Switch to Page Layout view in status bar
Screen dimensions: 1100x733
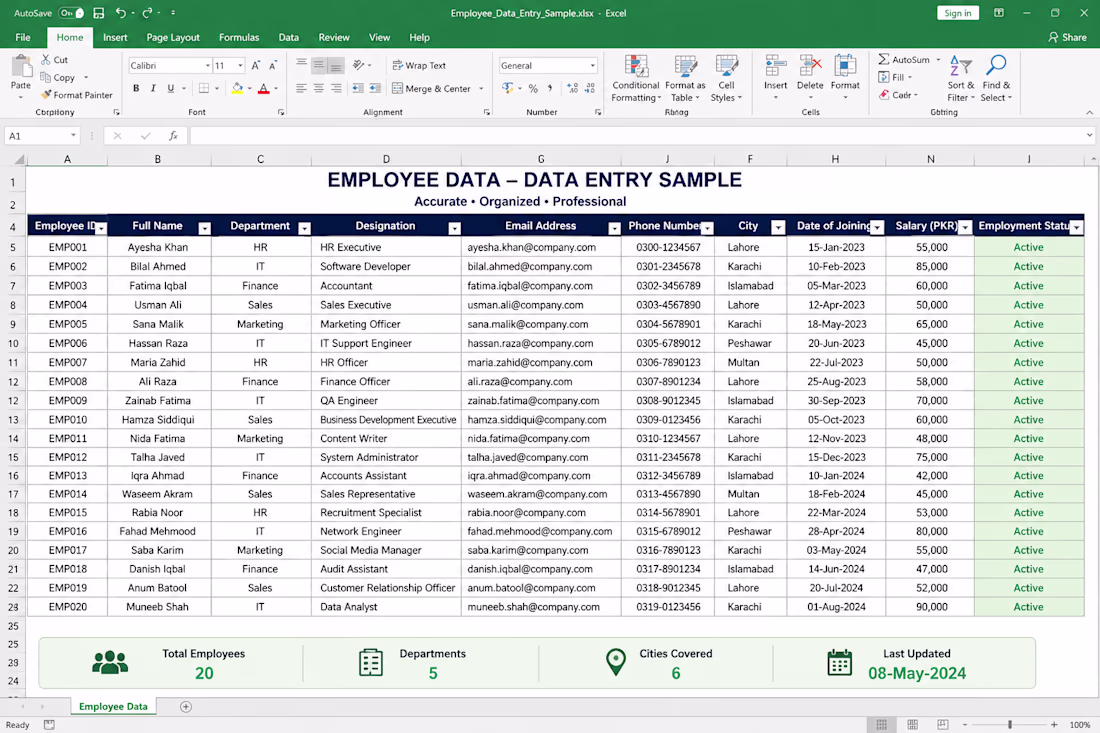pos(913,724)
